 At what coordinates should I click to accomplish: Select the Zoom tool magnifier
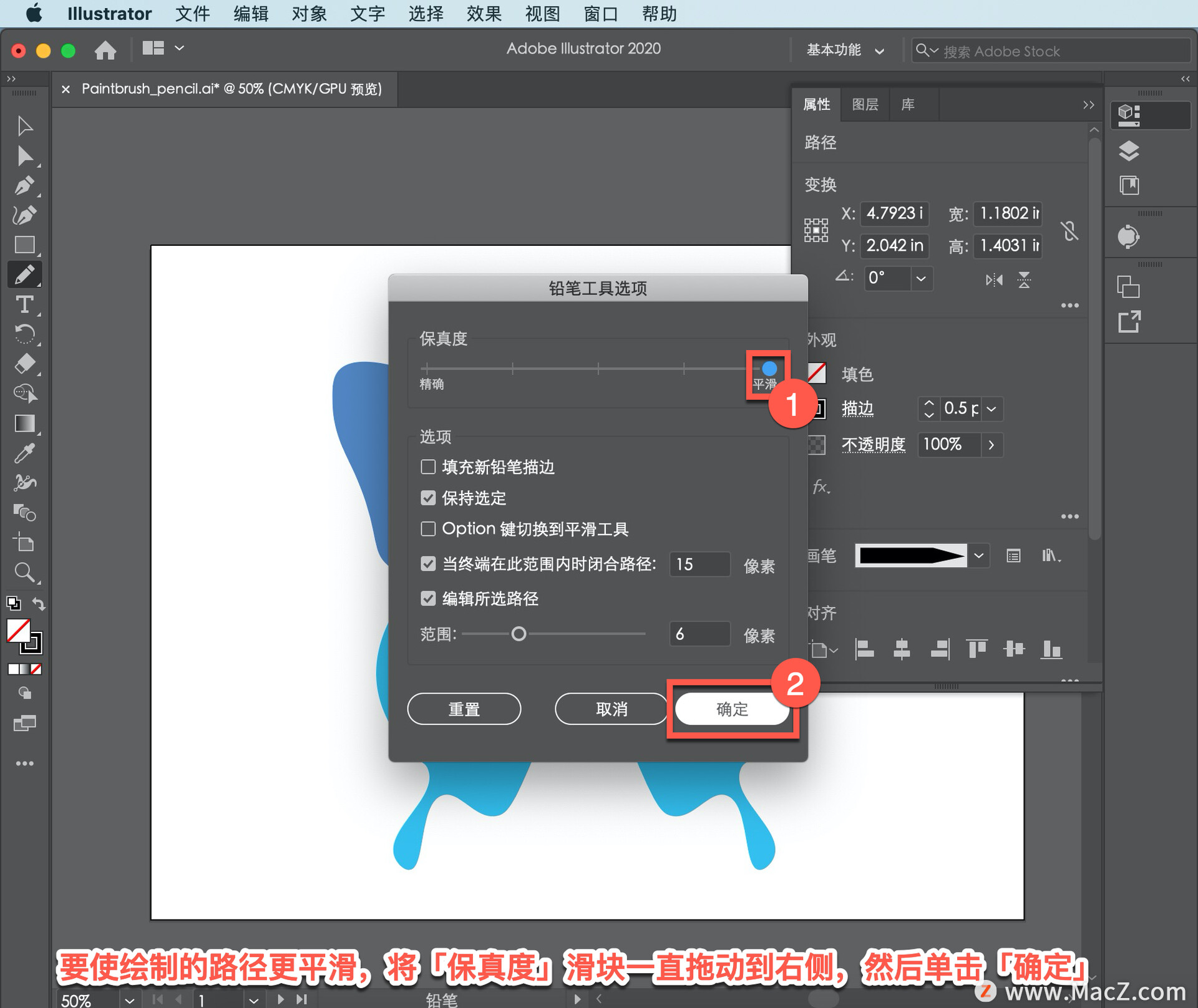click(x=24, y=573)
